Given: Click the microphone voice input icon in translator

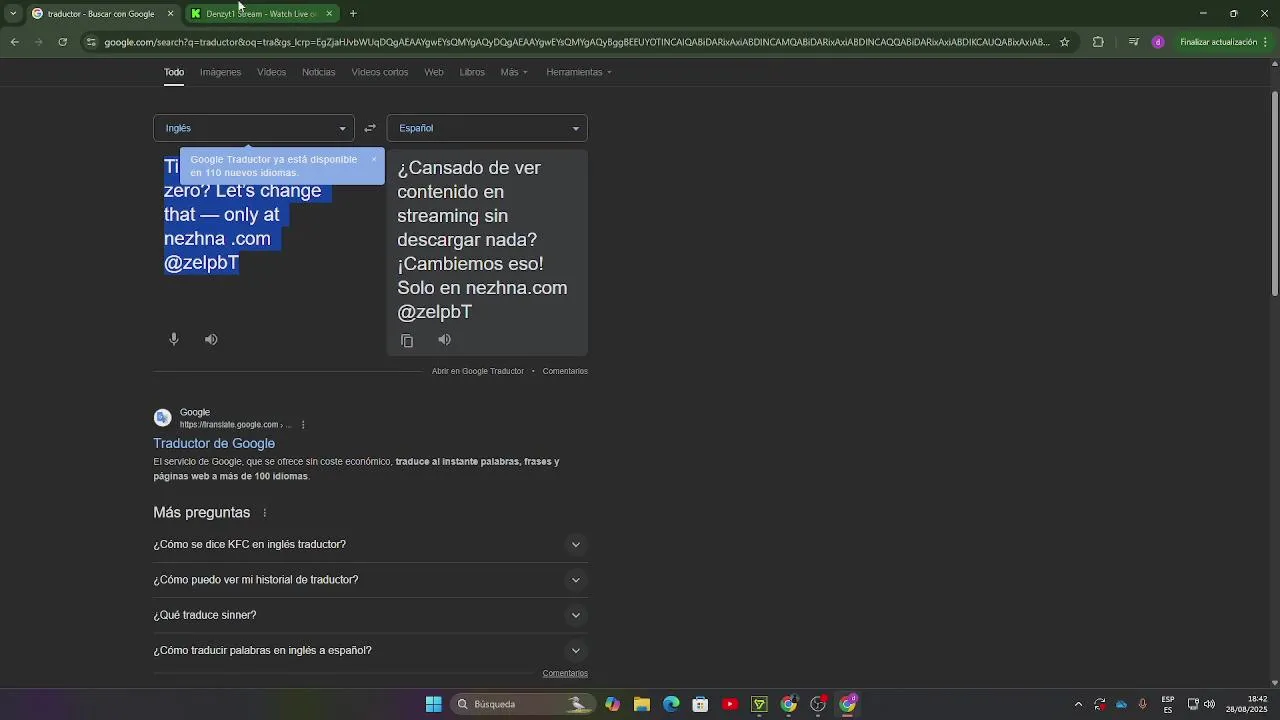Looking at the screenshot, I should [x=174, y=339].
